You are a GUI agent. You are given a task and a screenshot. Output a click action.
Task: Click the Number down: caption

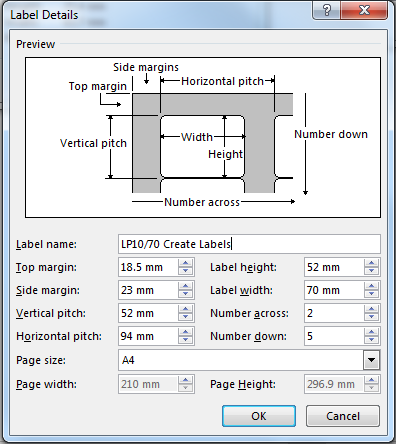(x=248, y=336)
